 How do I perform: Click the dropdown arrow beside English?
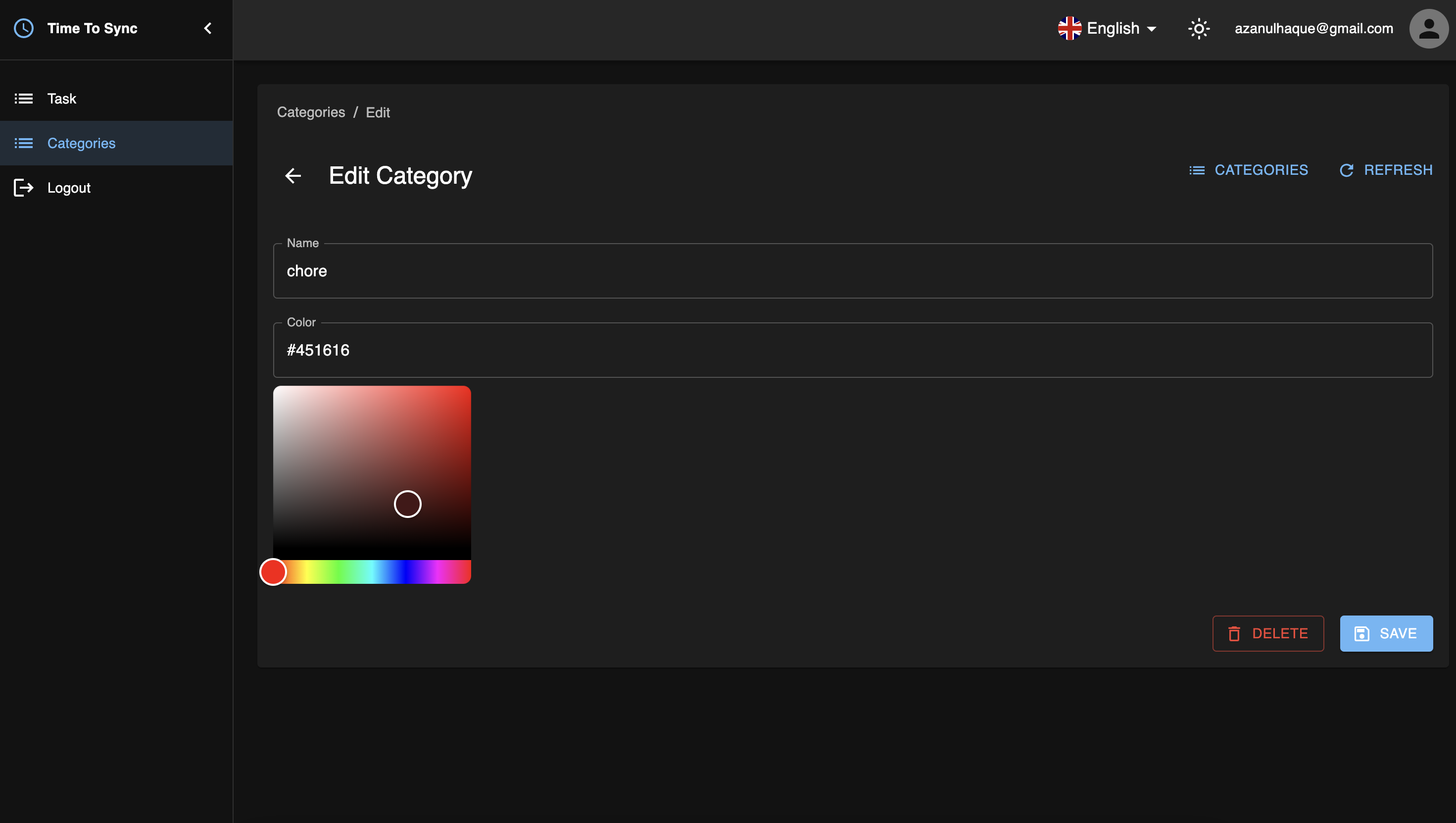pos(1151,29)
